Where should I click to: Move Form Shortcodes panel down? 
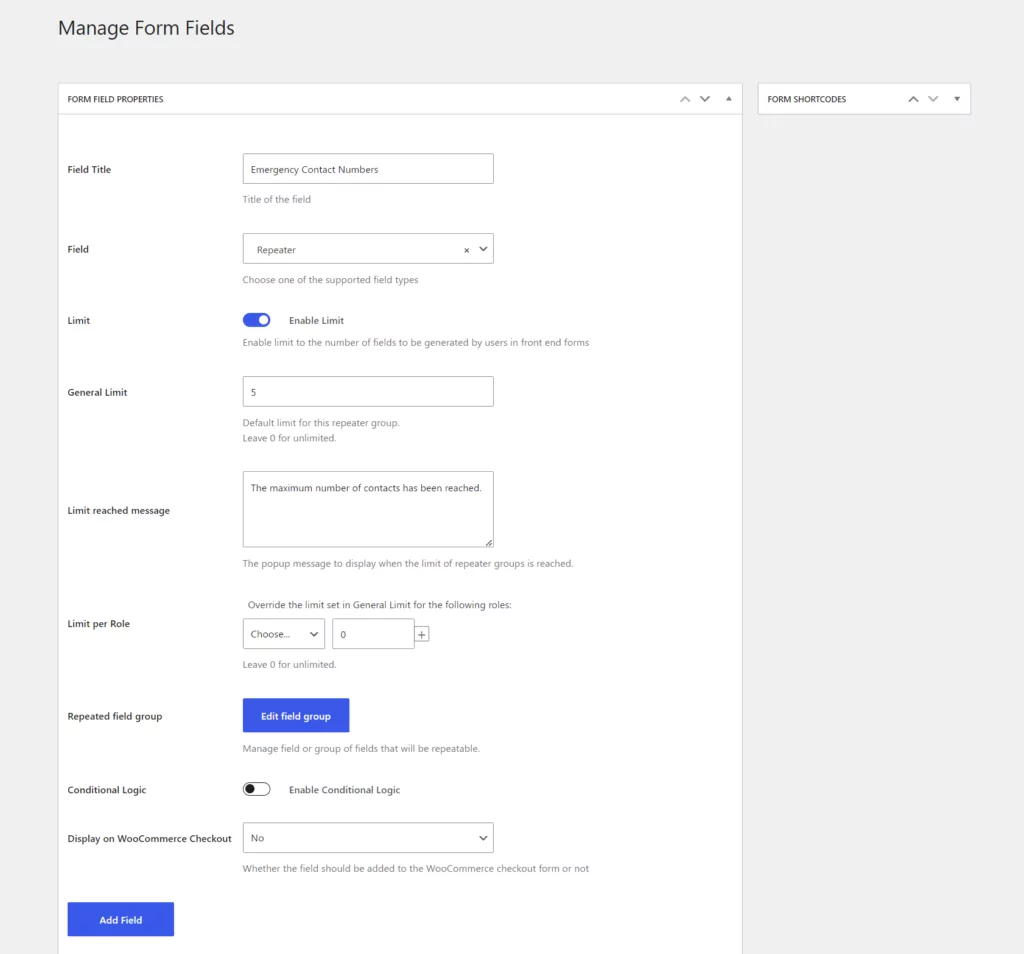tap(933, 99)
